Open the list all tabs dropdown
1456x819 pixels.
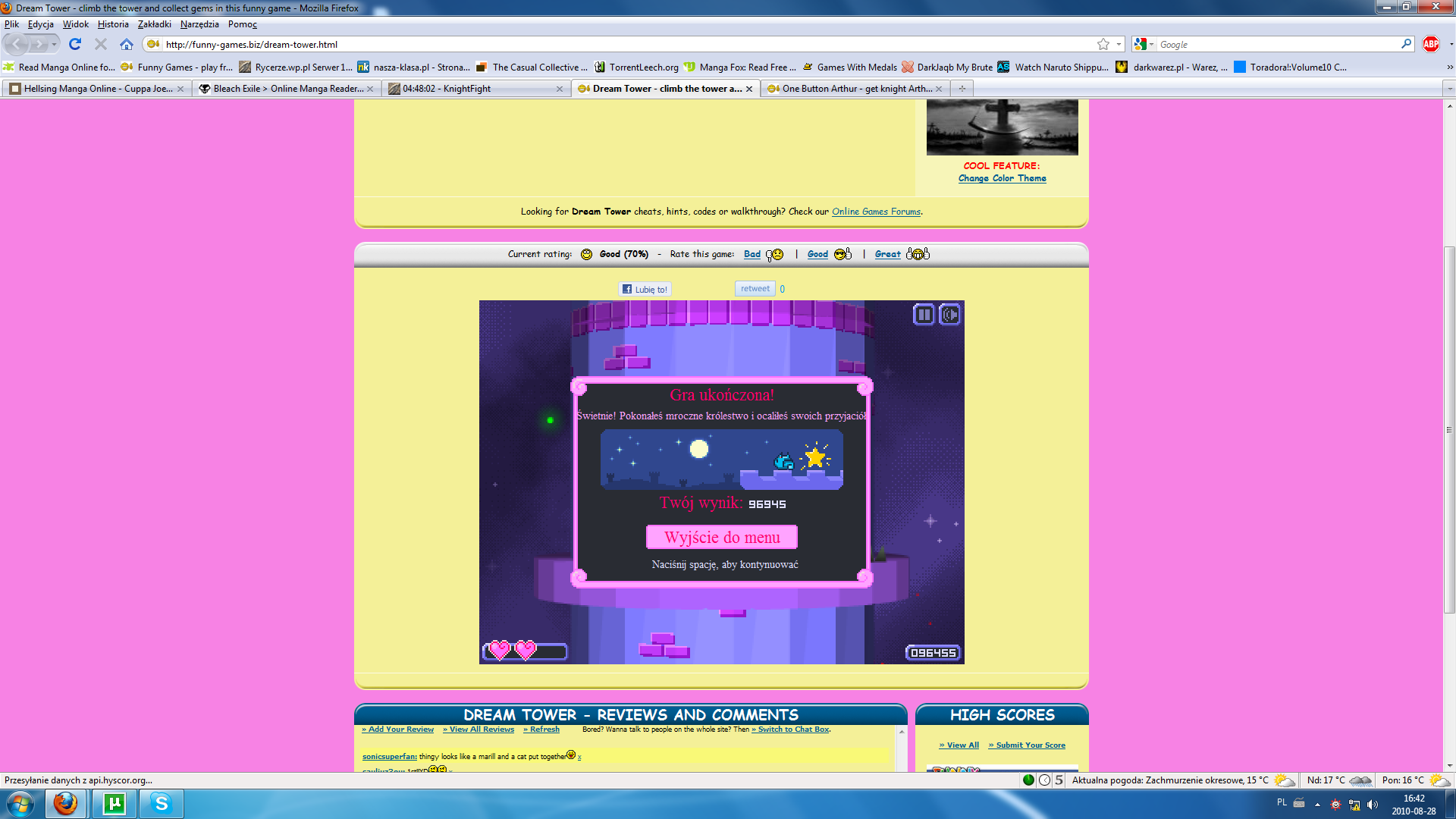coord(1449,89)
